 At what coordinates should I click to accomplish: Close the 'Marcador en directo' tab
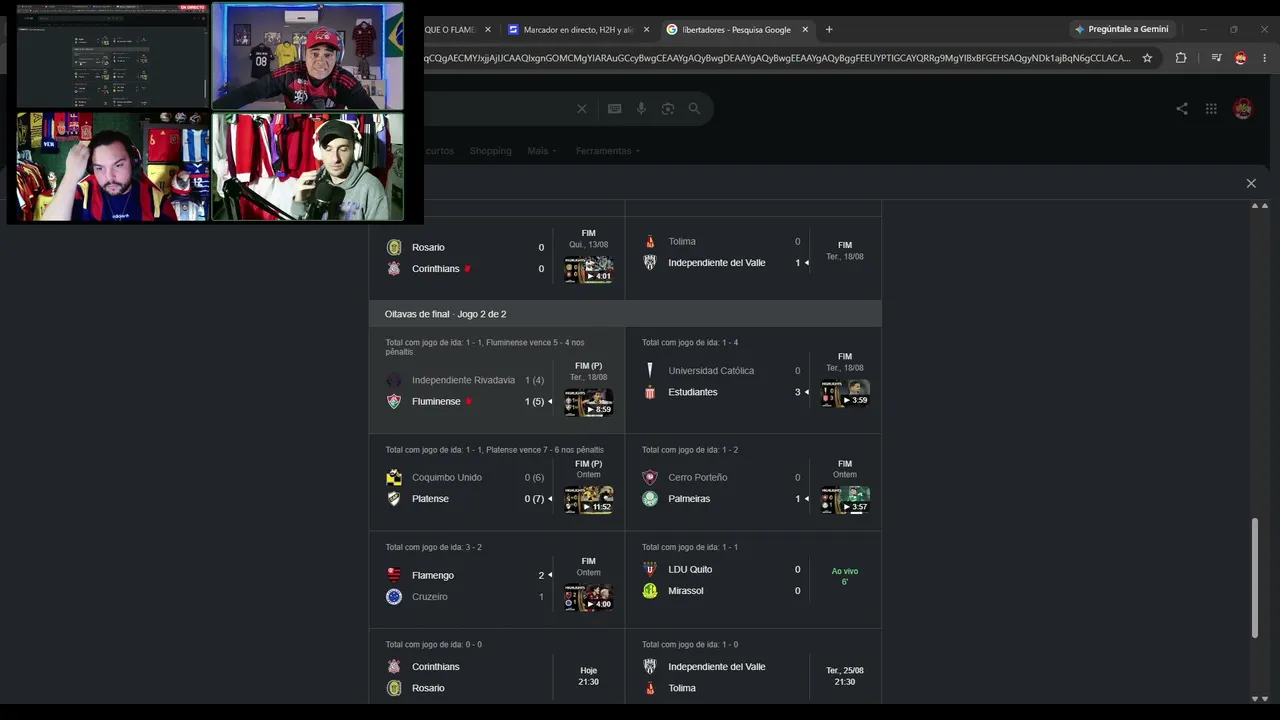coord(646,29)
